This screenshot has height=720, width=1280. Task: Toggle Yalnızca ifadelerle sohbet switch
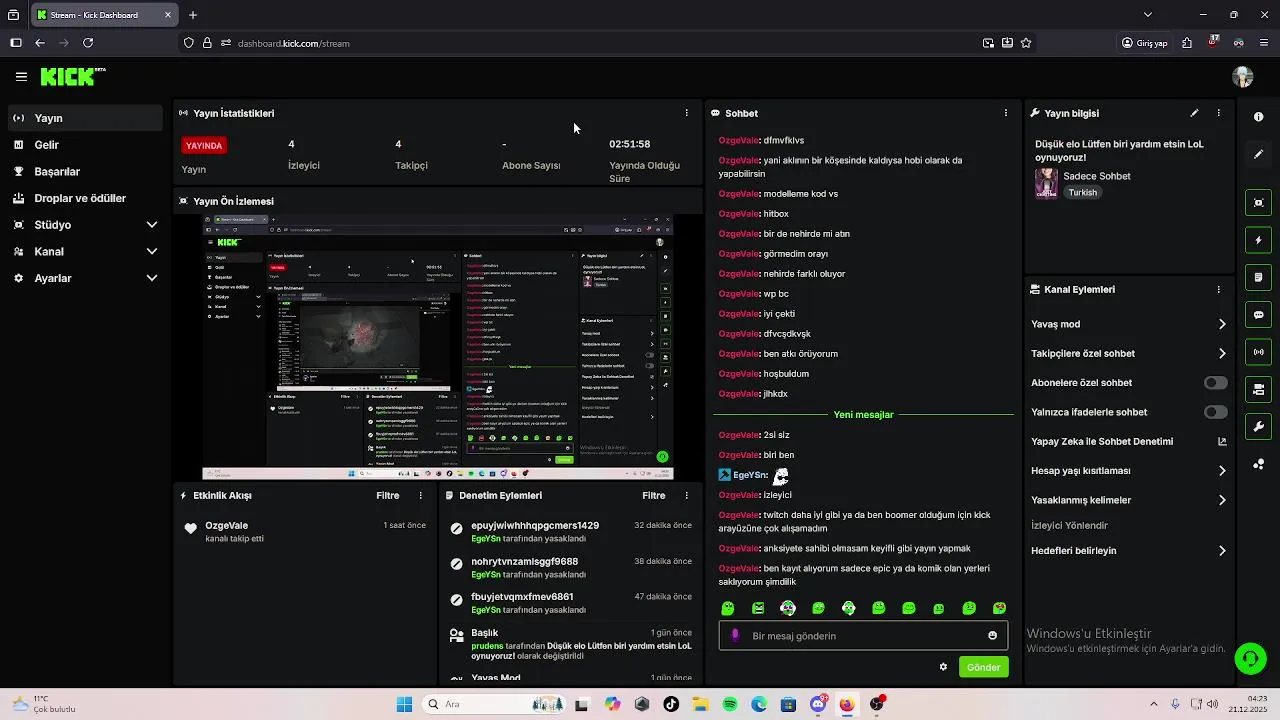(1216, 412)
